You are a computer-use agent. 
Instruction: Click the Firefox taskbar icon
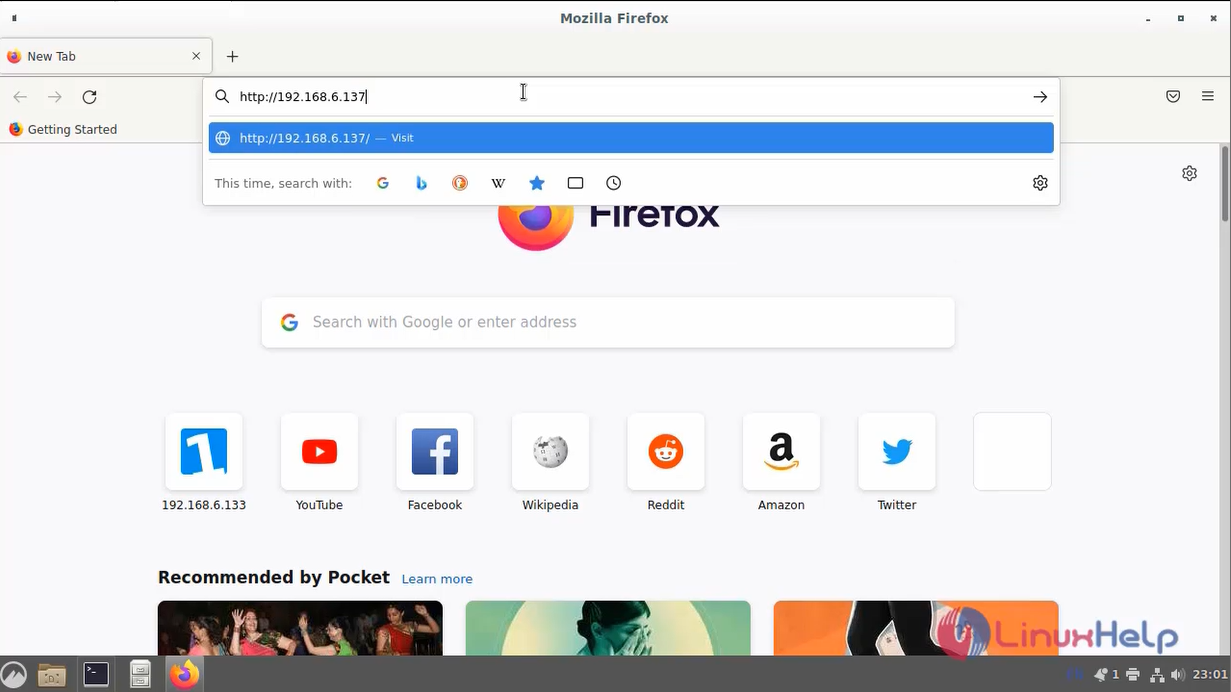pyautogui.click(x=184, y=675)
